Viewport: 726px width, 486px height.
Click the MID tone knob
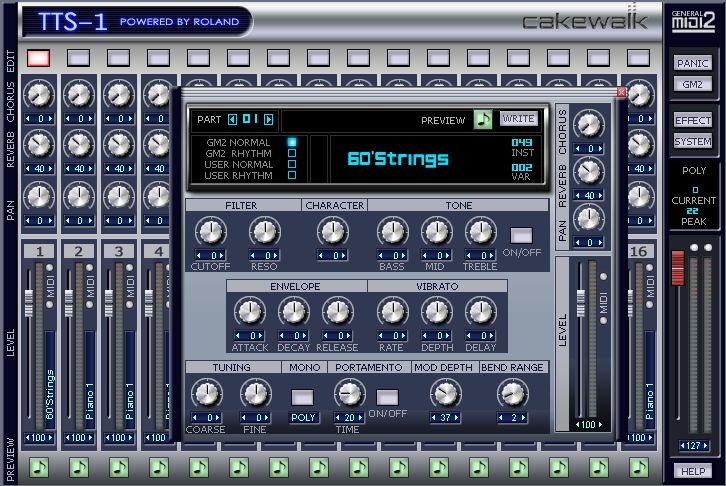[437, 231]
